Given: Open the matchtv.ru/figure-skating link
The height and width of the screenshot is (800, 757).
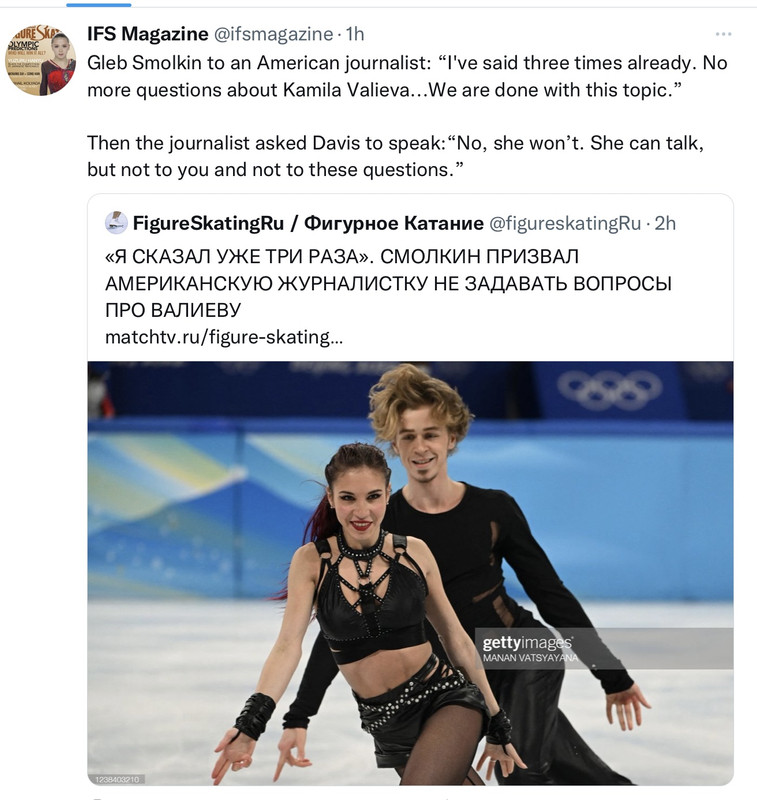Looking at the screenshot, I should 224,337.
